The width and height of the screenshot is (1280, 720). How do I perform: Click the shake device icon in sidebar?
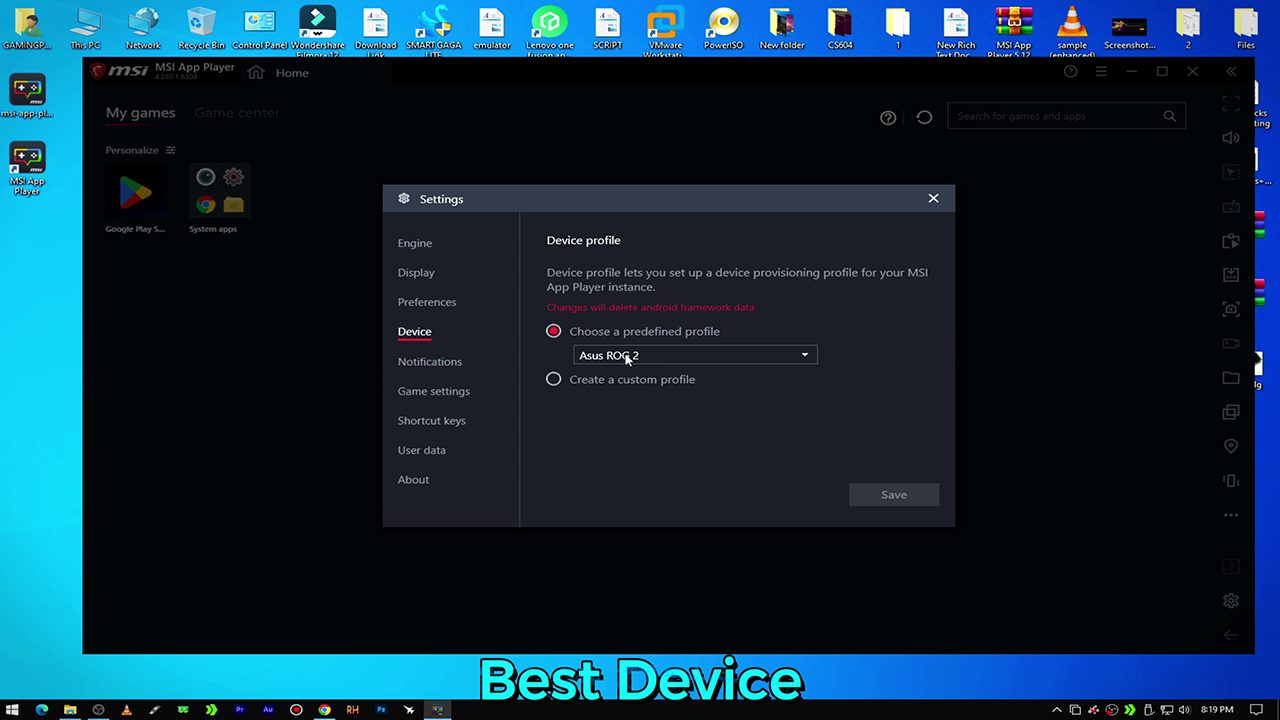pos(1231,481)
